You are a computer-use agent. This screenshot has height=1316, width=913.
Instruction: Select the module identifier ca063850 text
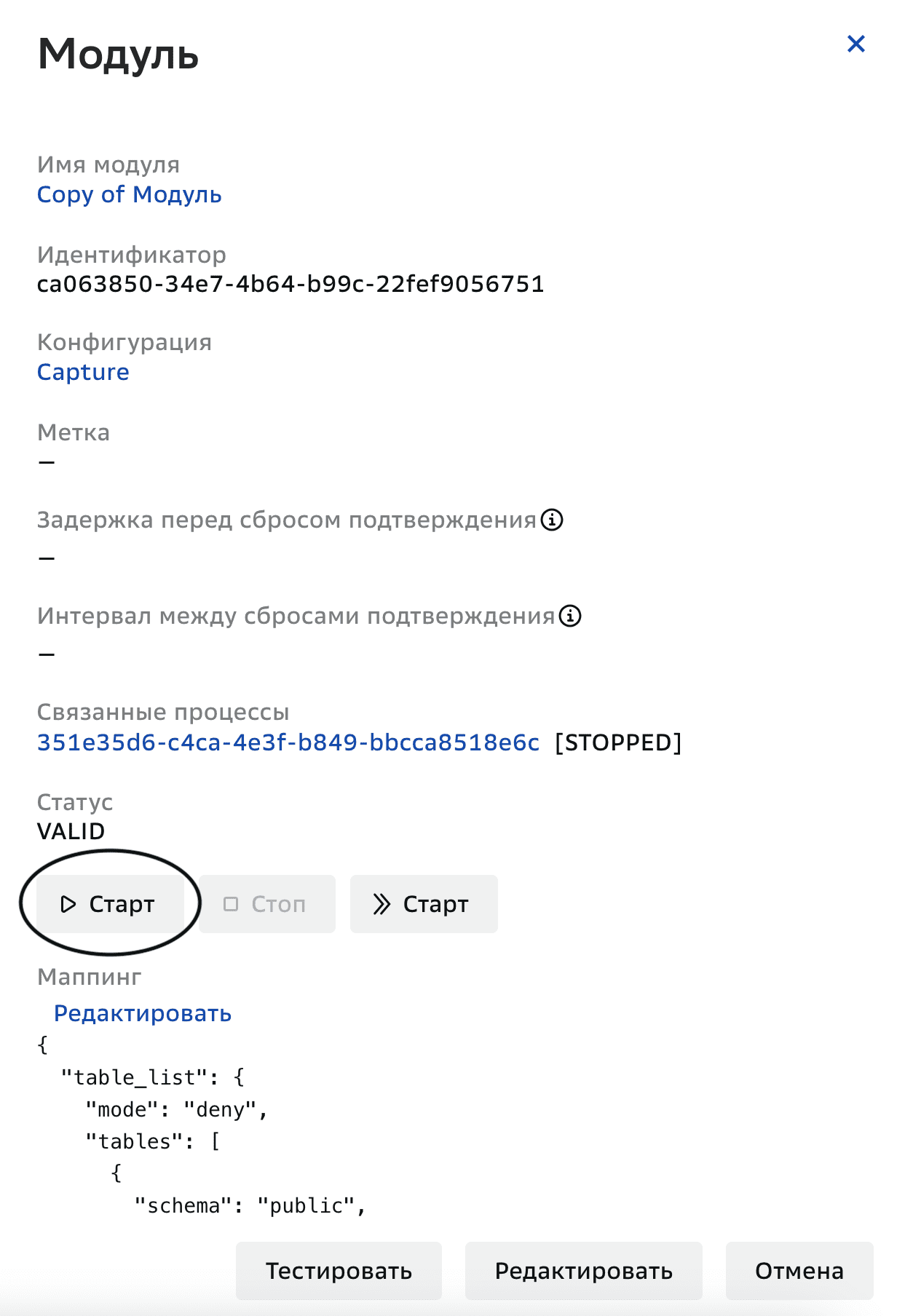coord(291,285)
